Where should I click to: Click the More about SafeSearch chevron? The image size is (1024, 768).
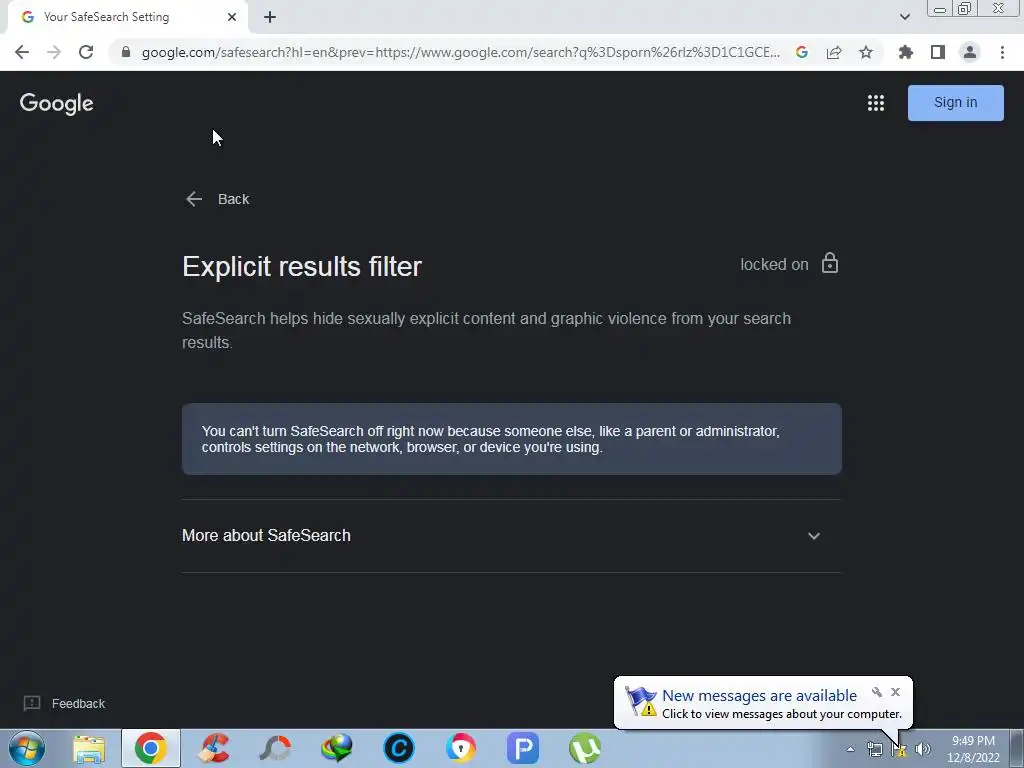[814, 536]
